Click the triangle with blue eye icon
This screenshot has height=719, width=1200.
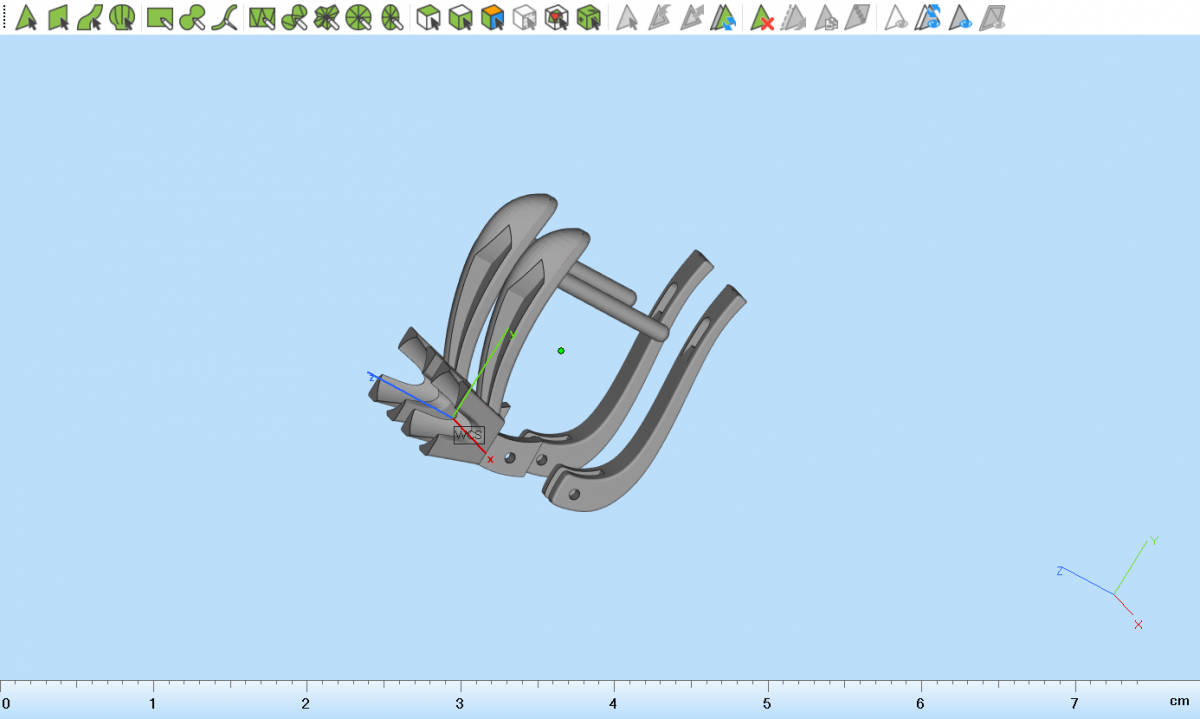coord(961,17)
